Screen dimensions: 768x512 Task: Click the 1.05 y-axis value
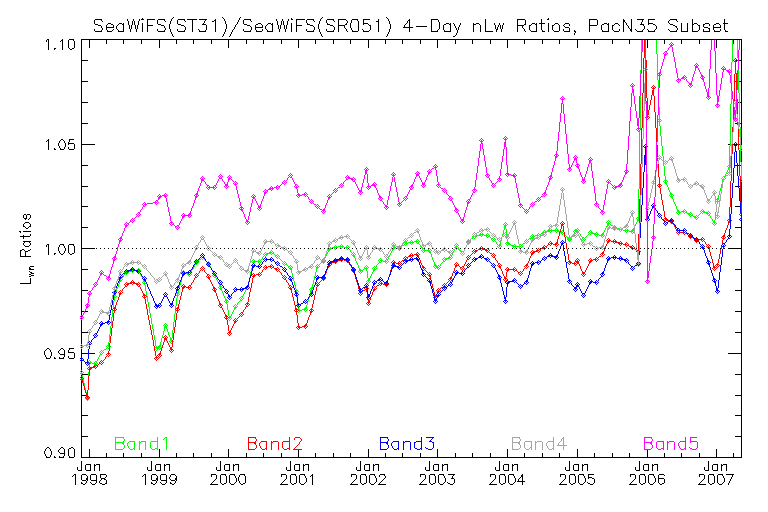click(x=60, y=145)
